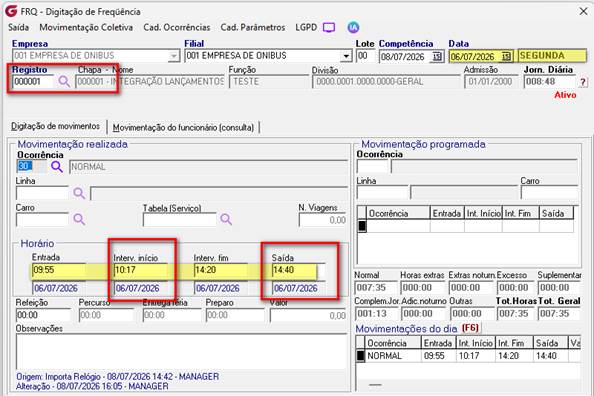Open Movimentação Coletiva menu
The image size is (594, 396).
coord(86,27)
